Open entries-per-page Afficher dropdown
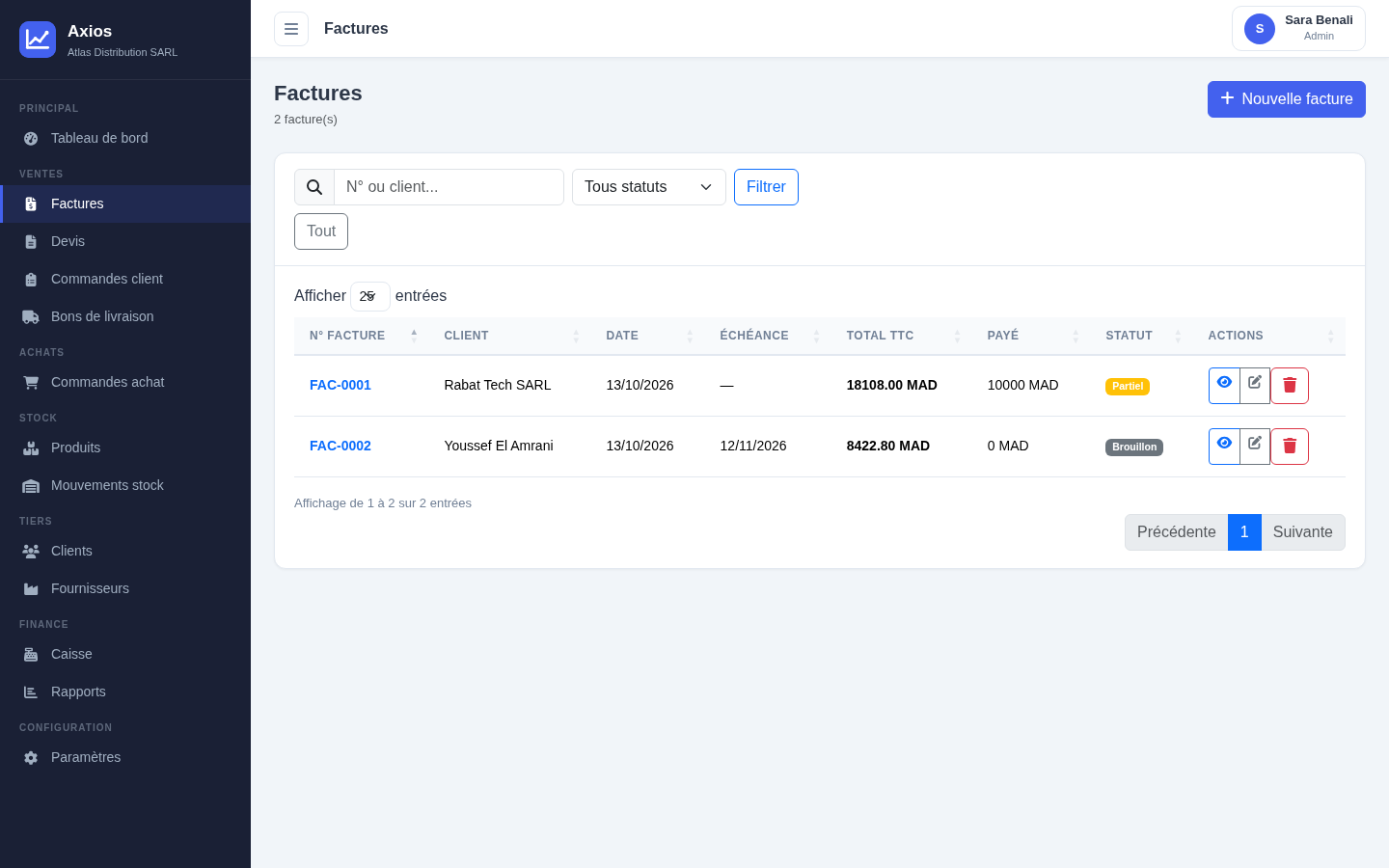 click(370, 296)
